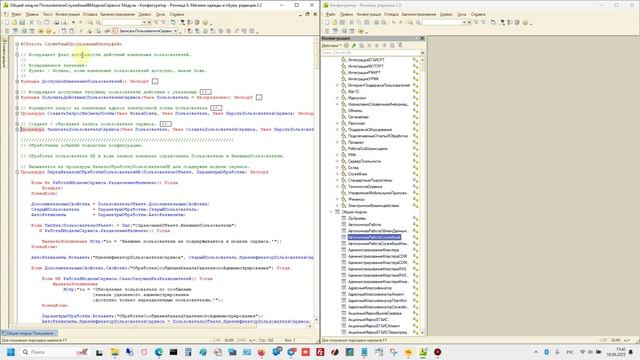Open the Конфигурация menu in the module editor window
The width and height of the screenshot is (640, 360).
67,14
